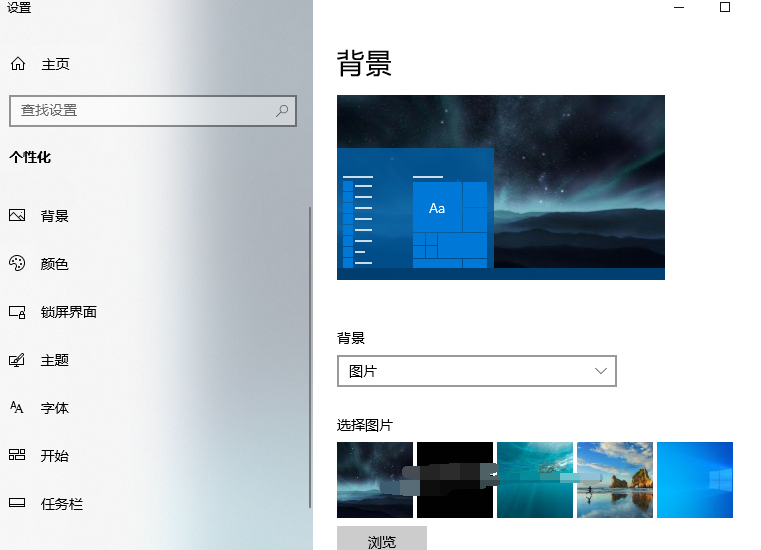The image size is (761, 550).
Task: Open 任务栏 settings via its icon
Action: tap(17, 504)
